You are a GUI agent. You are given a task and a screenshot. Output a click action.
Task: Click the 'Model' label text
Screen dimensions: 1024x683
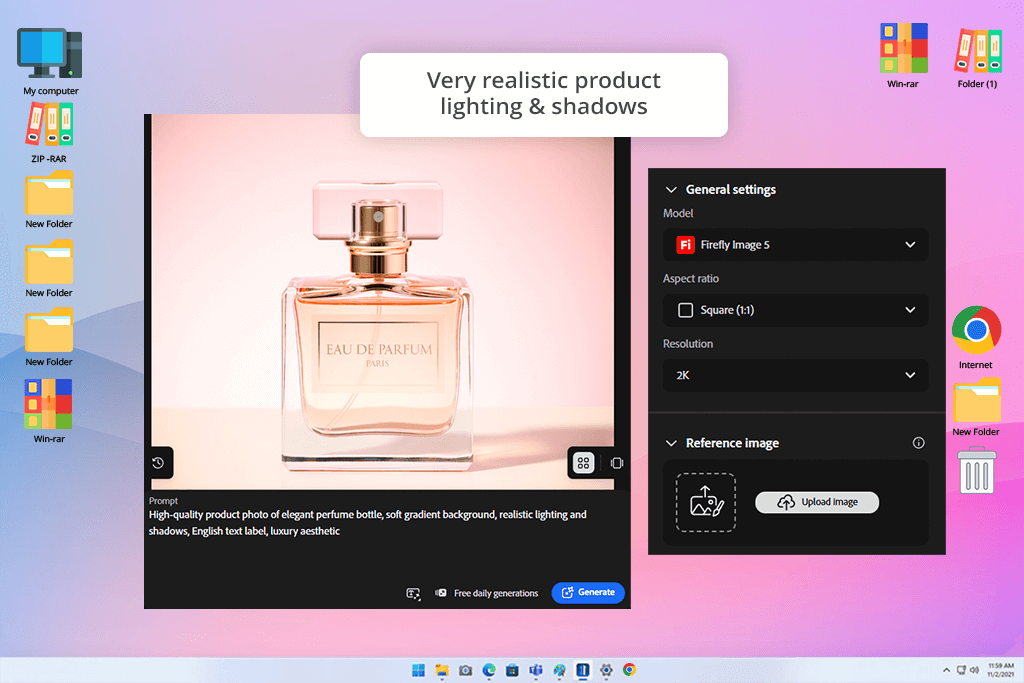click(x=678, y=213)
